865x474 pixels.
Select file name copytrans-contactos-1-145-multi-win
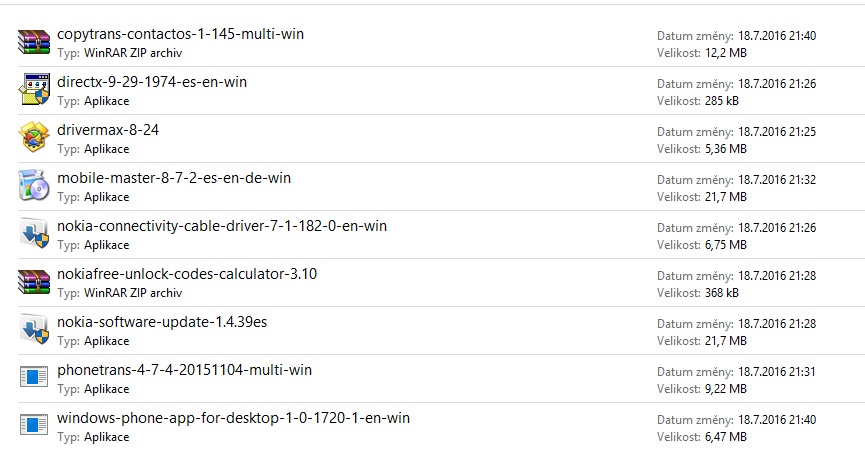point(180,34)
